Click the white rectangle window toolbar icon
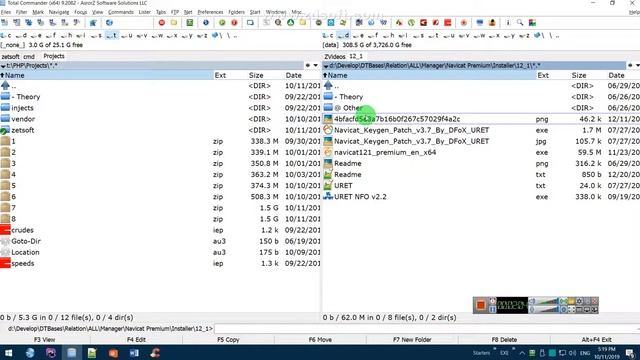Image resolution: width=640 pixels, height=360 pixels. pos(250,23)
